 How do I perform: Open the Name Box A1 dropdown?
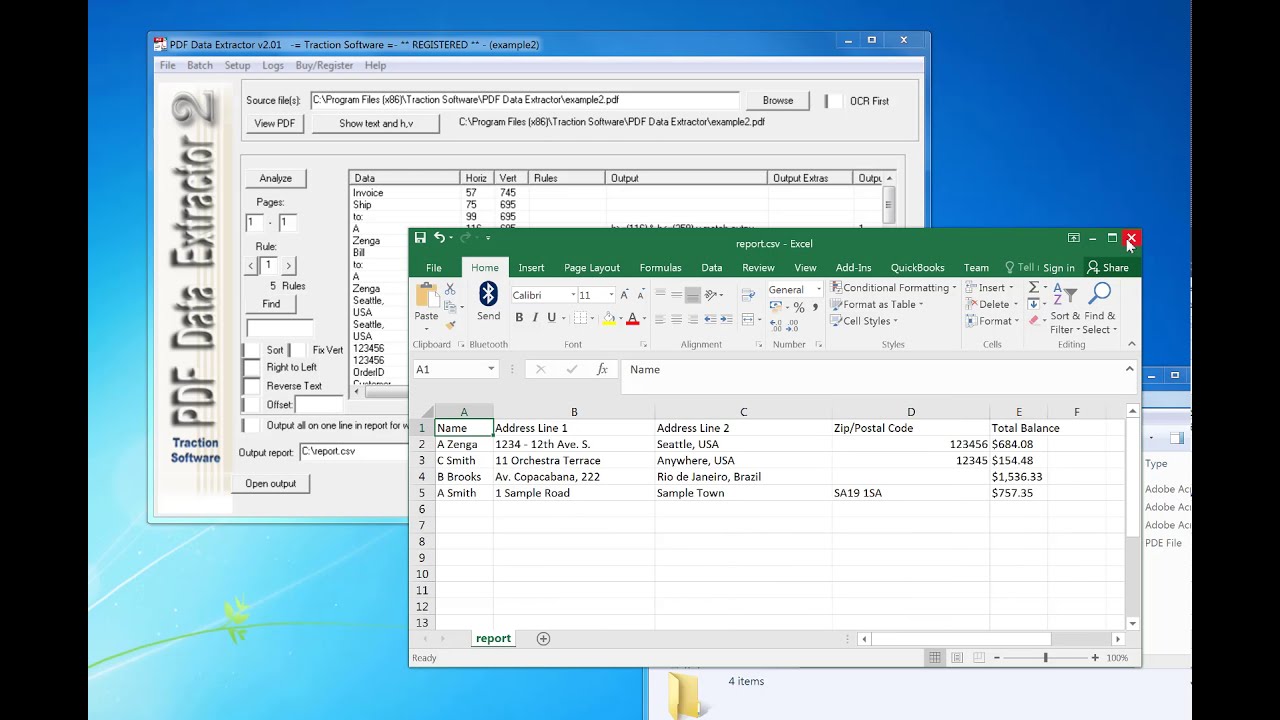click(491, 369)
